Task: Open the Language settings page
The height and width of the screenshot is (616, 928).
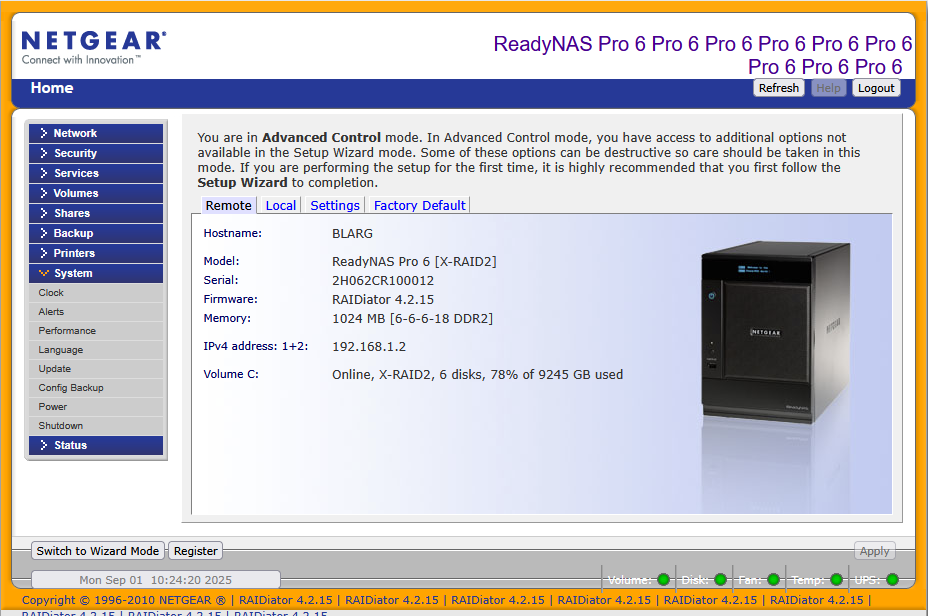Action: (96, 350)
